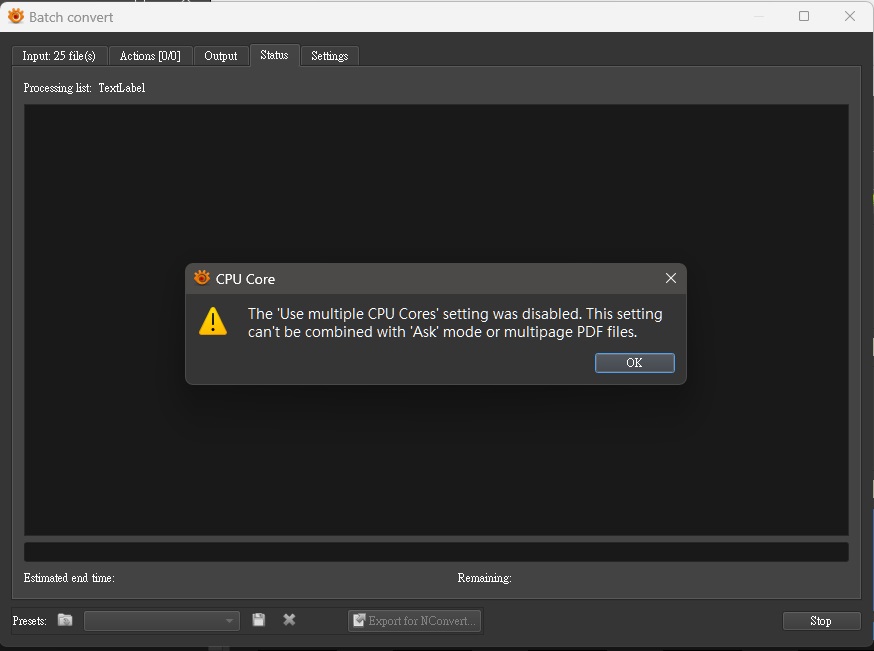
Task: Click the 'Processing list:' label
Action: coord(57,88)
